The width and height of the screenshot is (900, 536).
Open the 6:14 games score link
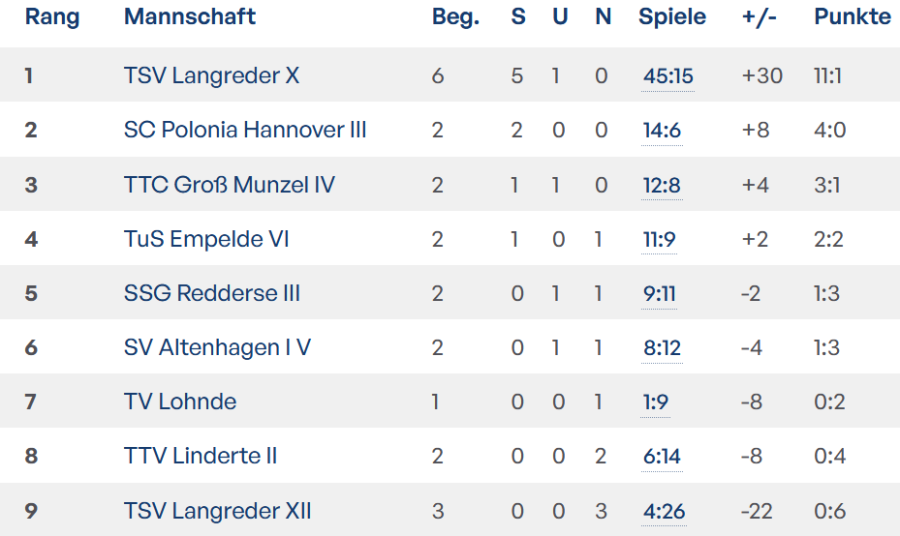point(661,456)
